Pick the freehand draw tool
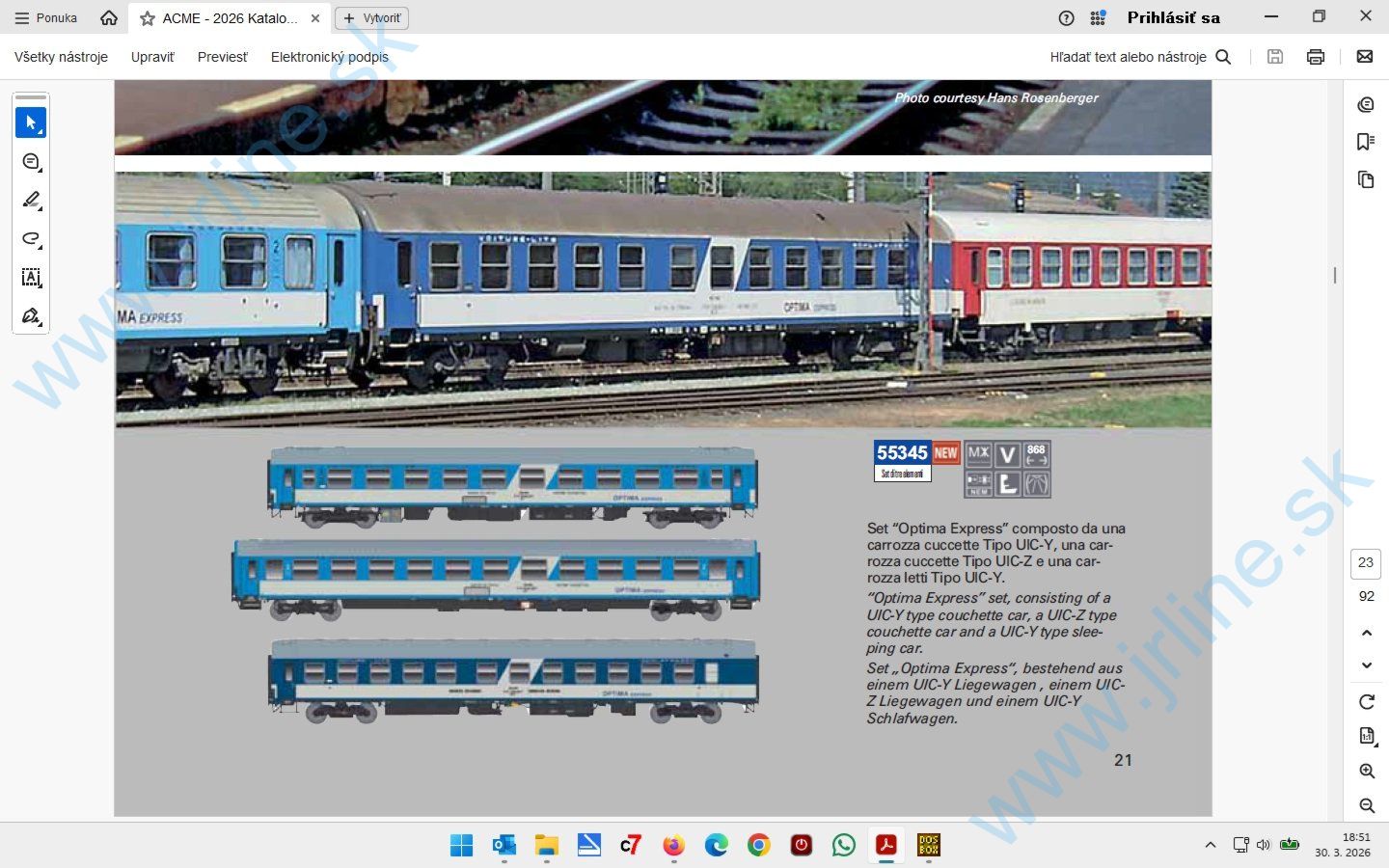This screenshot has height=868, width=1389. (31, 238)
